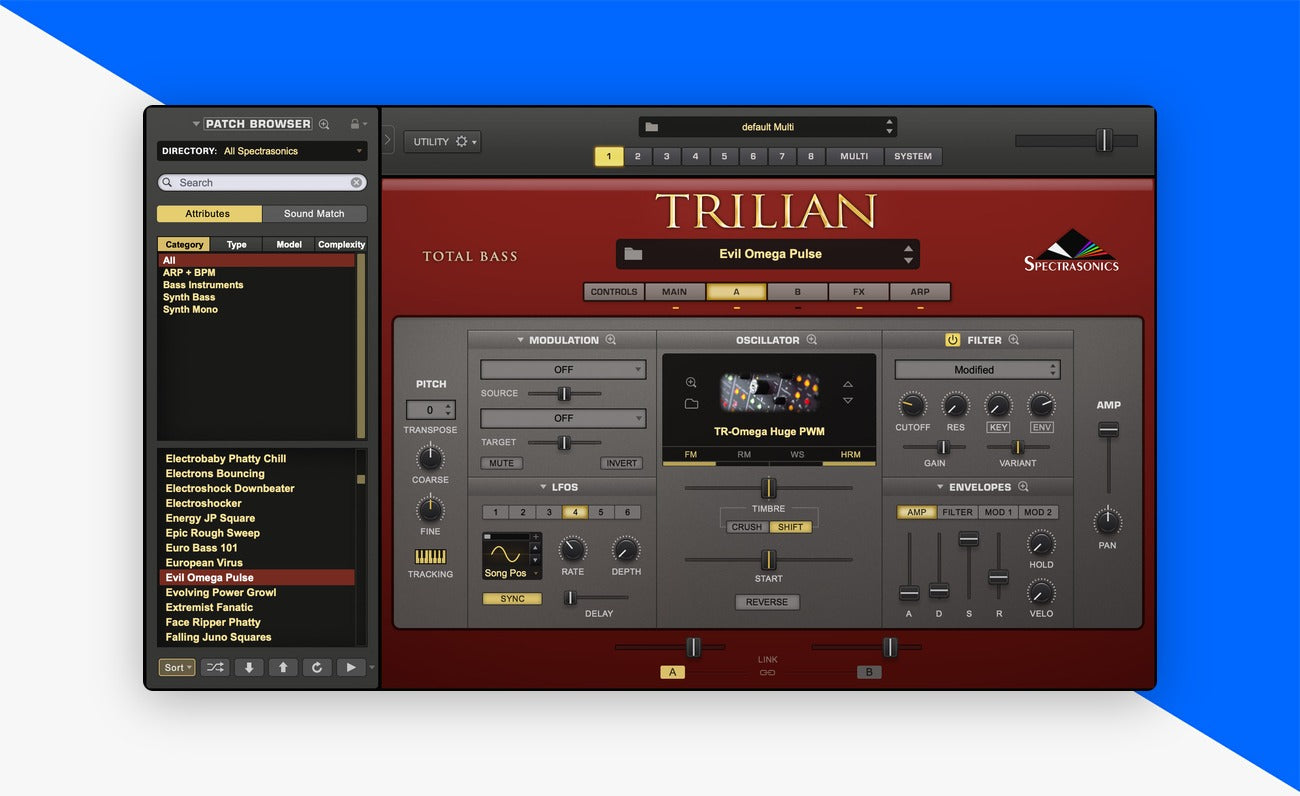Toggle modulation MUTE

[501, 463]
